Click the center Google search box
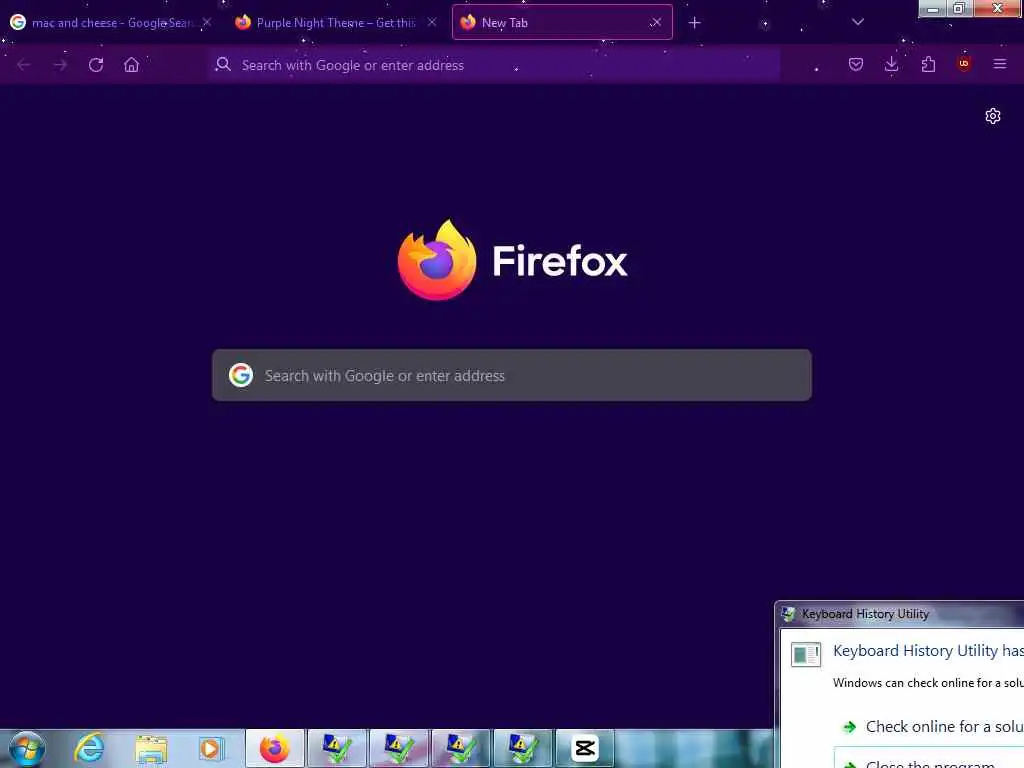The height and width of the screenshot is (768, 1024). coord(511,376)
